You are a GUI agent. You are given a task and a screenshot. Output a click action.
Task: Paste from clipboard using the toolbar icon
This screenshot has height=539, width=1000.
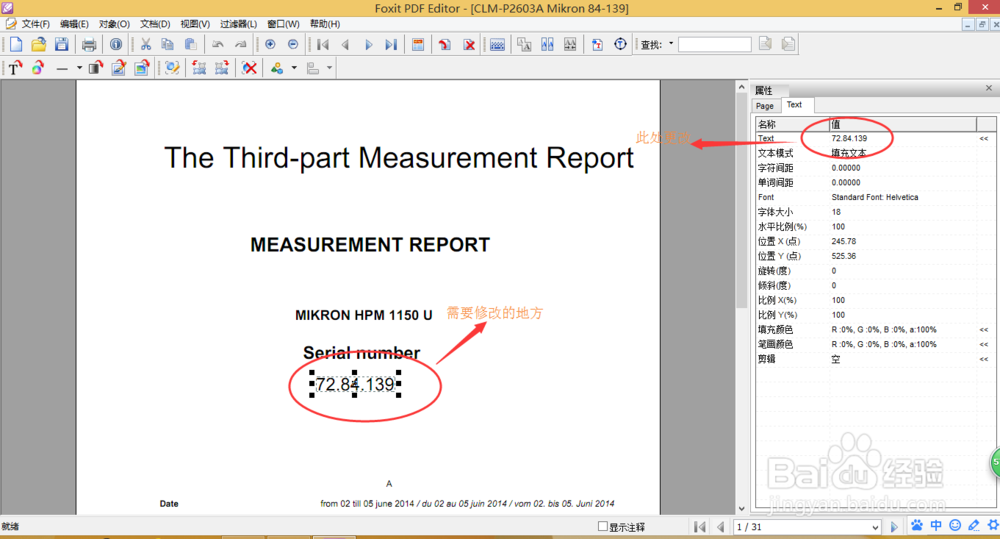pyautogui.click(x=190, y=45)
